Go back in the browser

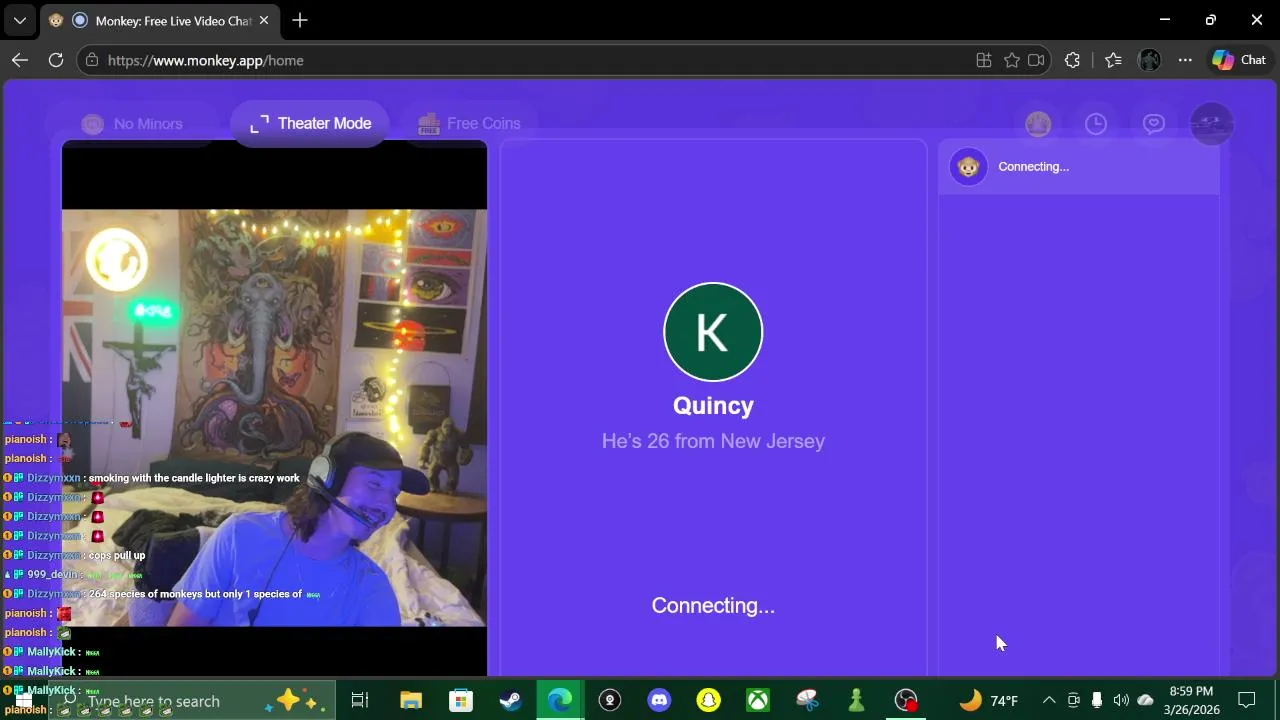tap(20, 60)
